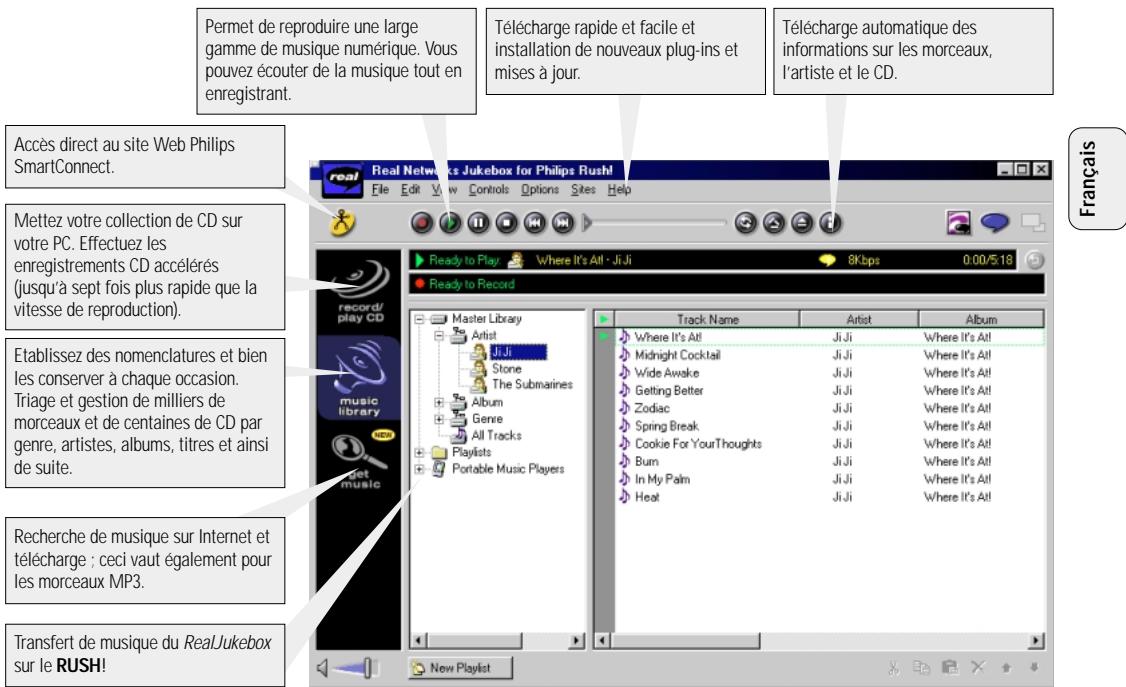Sort by the Artist column header
The image size is (1126, 687).
pos(859,319)
